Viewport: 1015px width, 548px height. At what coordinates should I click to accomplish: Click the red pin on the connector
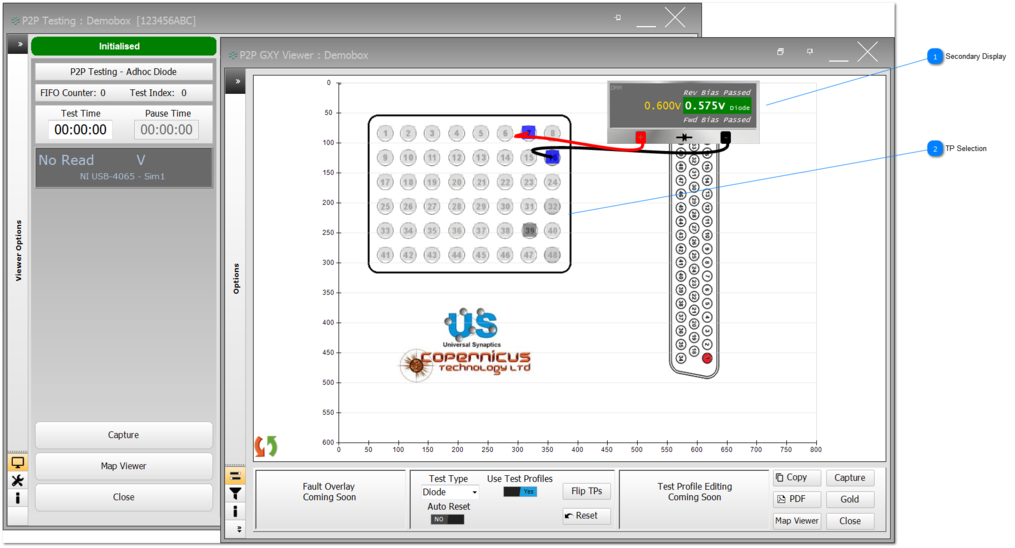tap(707, 358)
